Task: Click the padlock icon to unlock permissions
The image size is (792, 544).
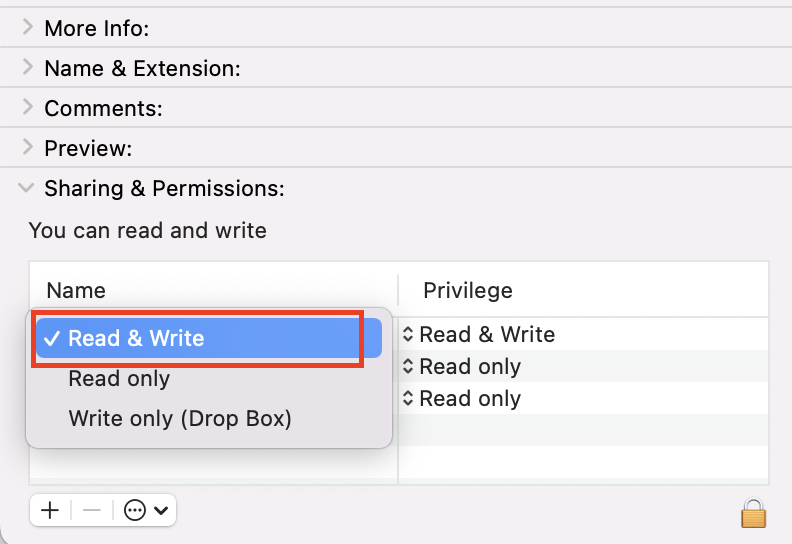Action: (753, 513)
